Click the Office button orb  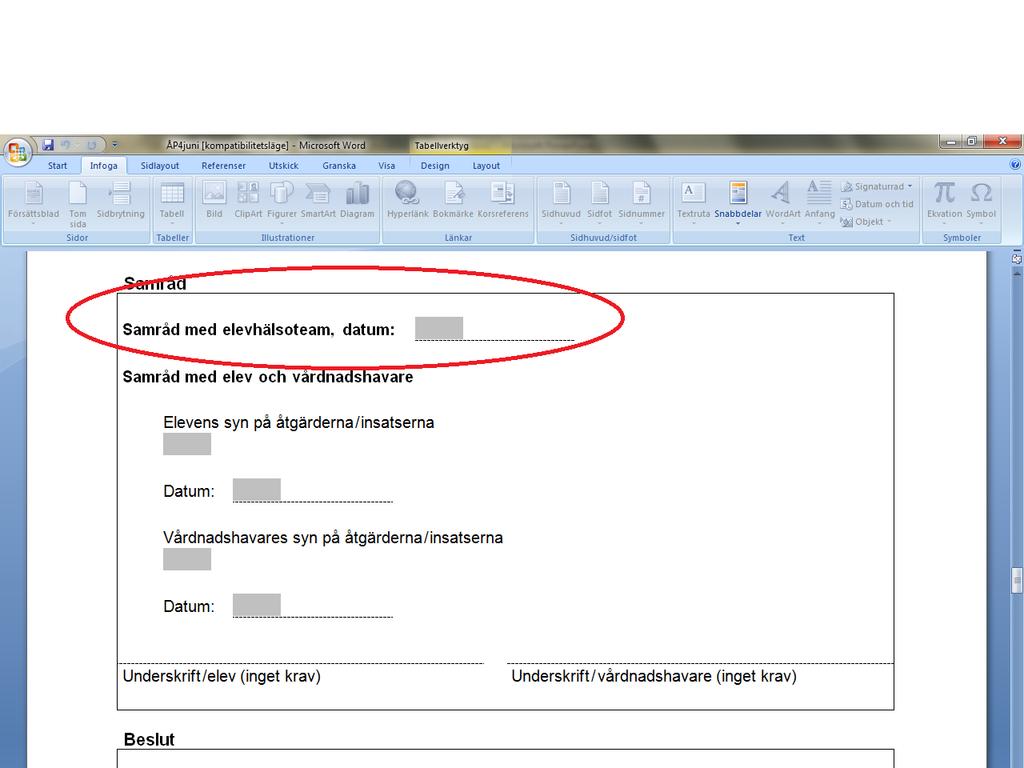[x=17, y=152]
